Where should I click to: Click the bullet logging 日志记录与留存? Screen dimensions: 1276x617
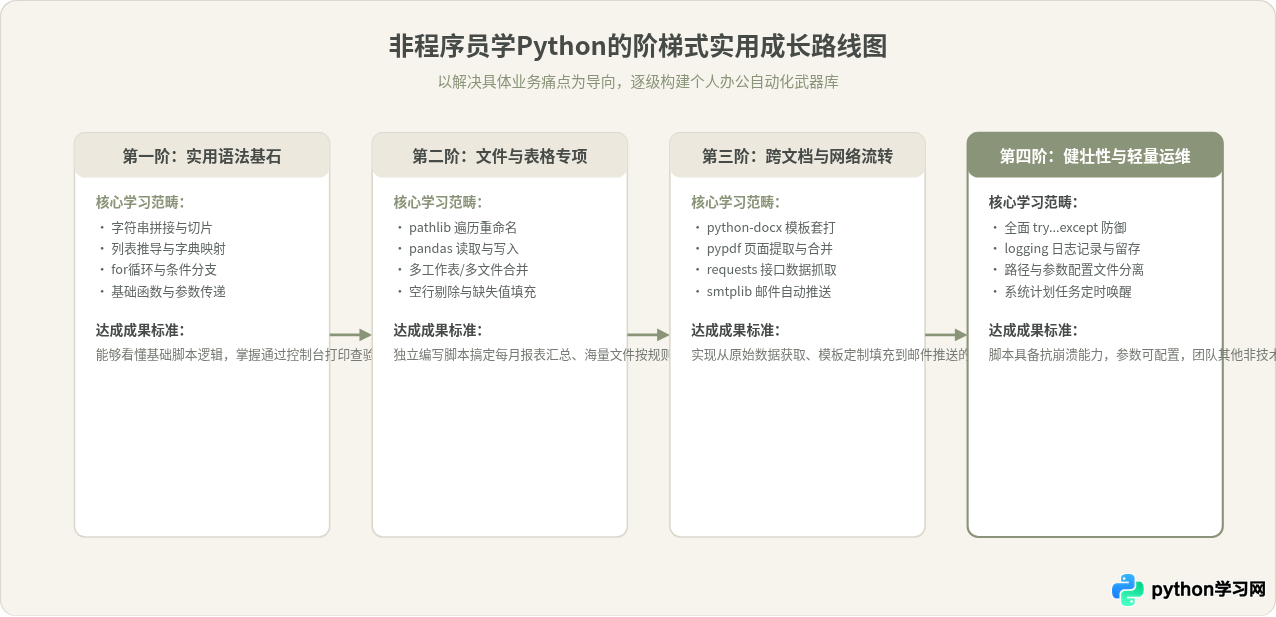(x=1072, y=249)
